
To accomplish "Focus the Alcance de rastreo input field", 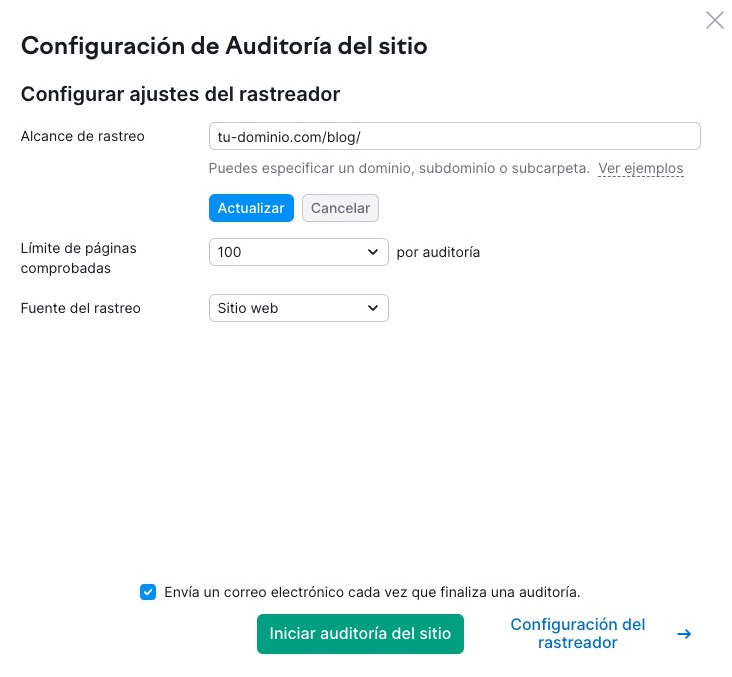I will 454,136.
